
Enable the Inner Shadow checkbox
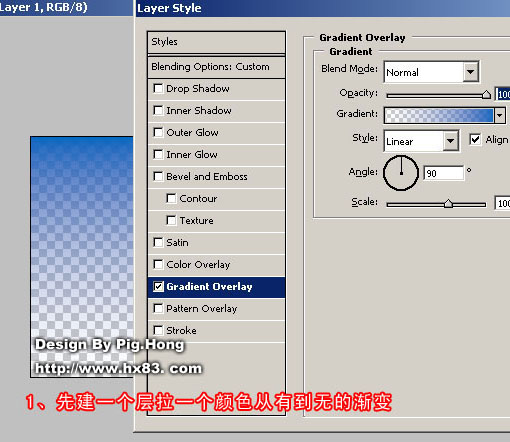158,110
